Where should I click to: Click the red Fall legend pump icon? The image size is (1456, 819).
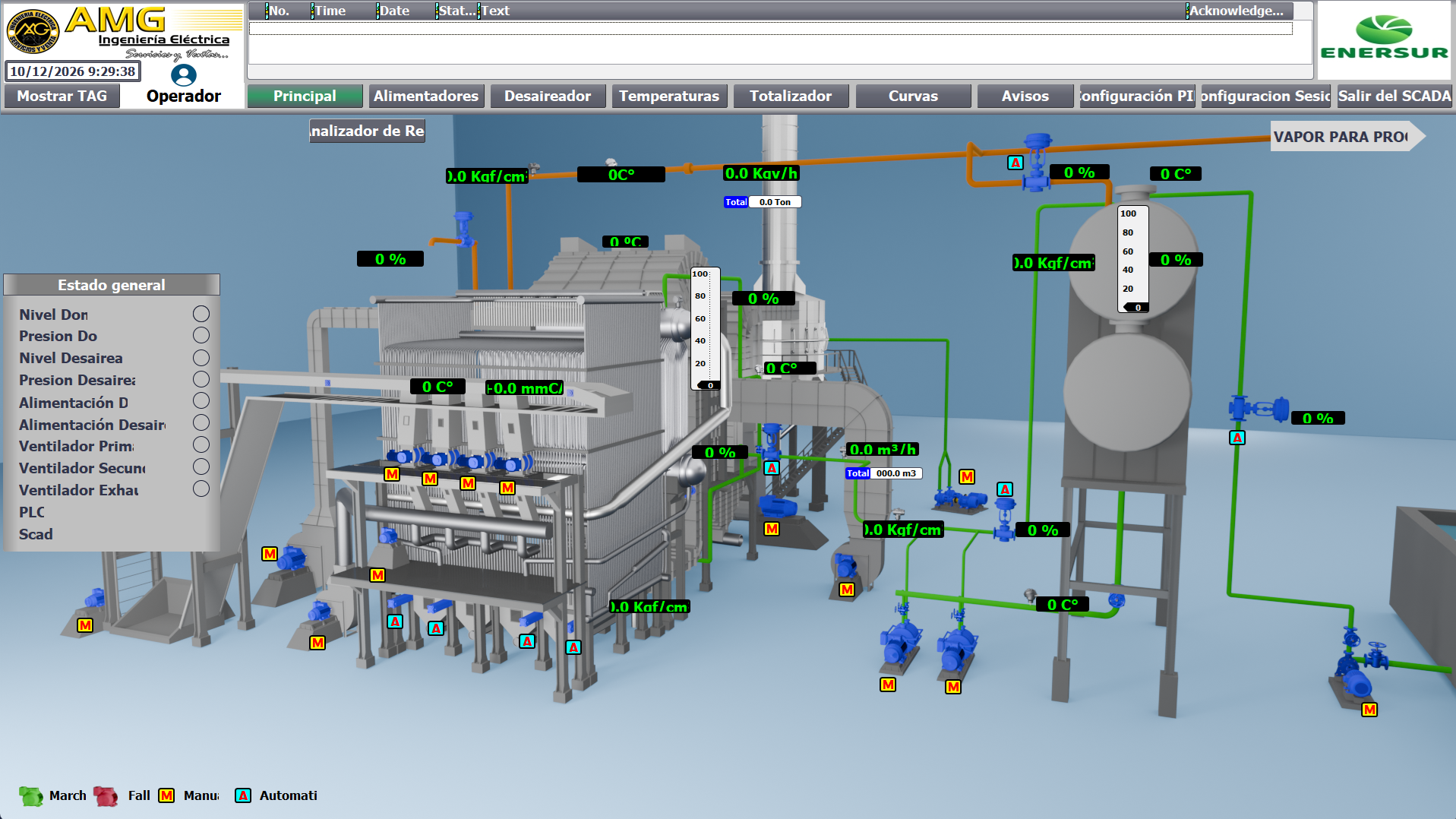[x=106, y=796]
